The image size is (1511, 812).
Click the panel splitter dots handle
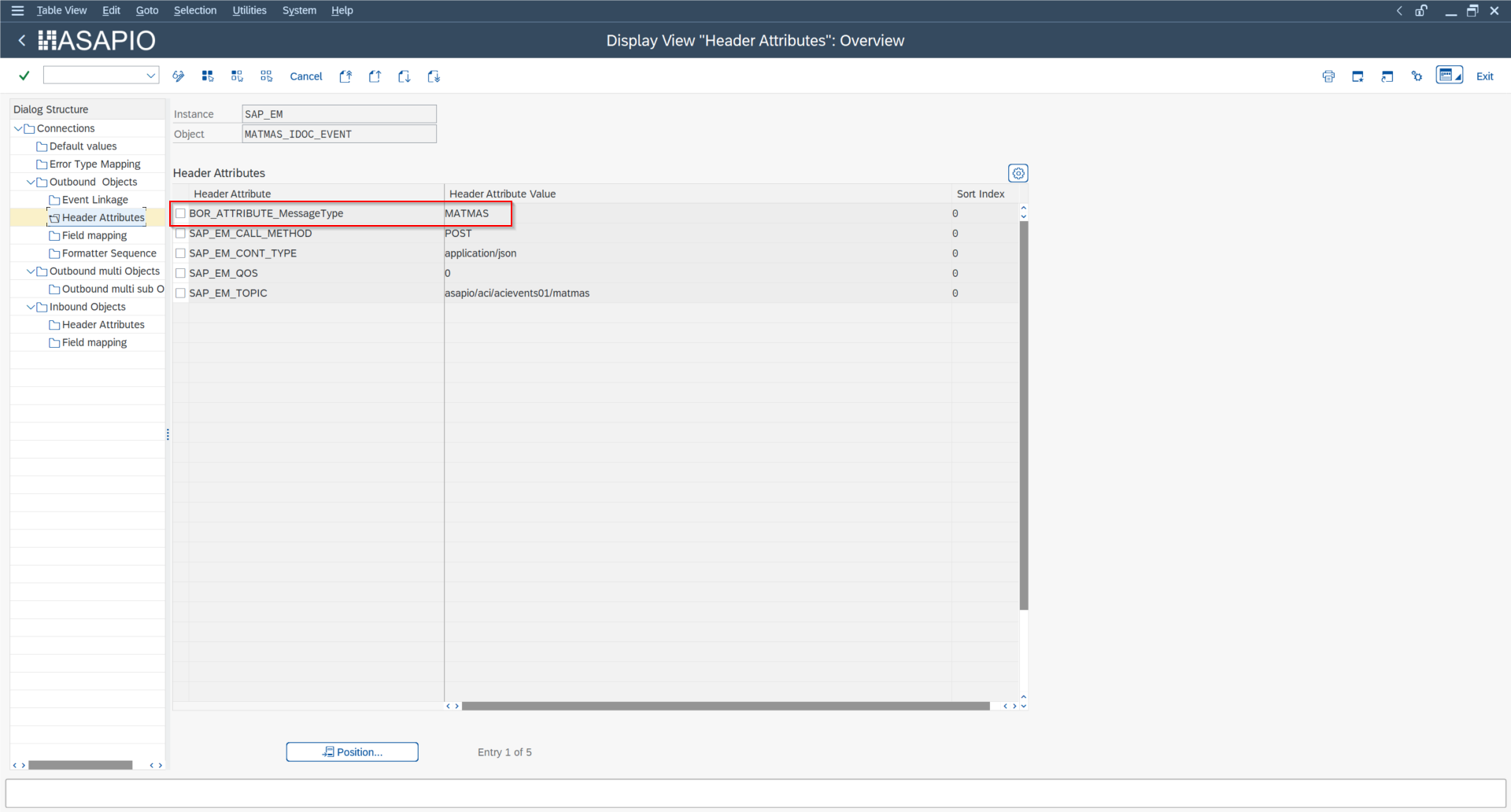(x=168, y=434)
